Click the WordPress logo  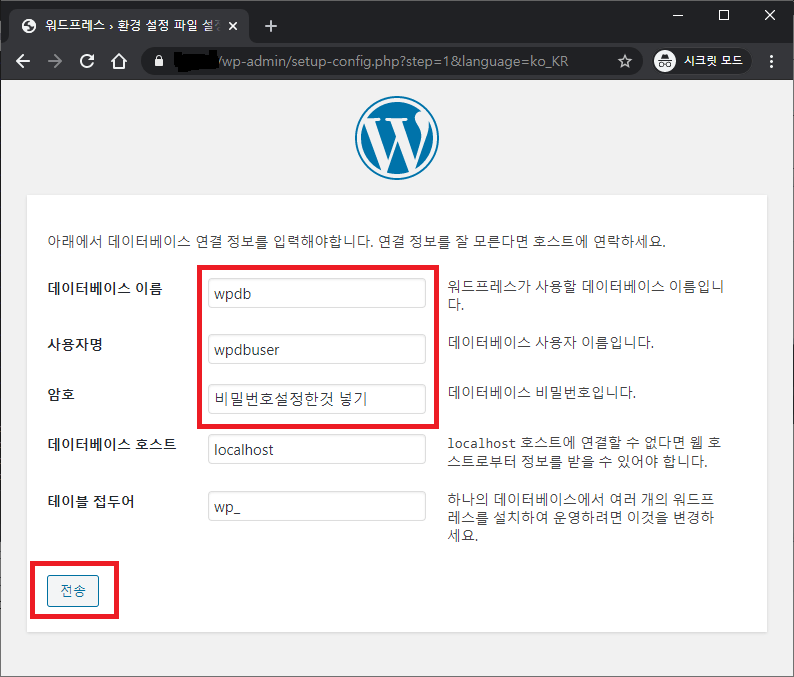(396, 139)
